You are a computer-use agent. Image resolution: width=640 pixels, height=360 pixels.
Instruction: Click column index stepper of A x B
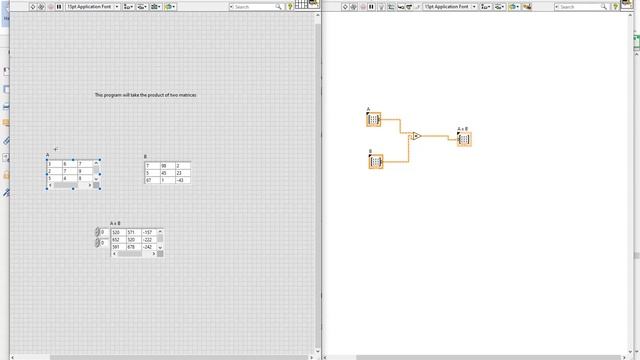click(x=97, y=243)
